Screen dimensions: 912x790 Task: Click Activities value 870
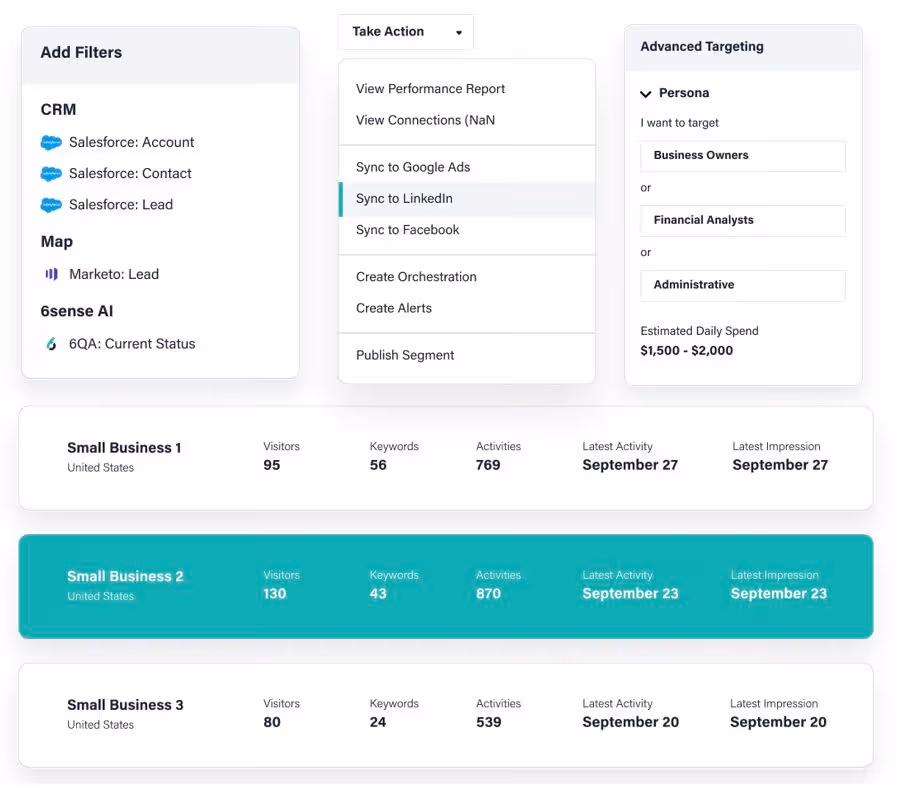(488, 594)
